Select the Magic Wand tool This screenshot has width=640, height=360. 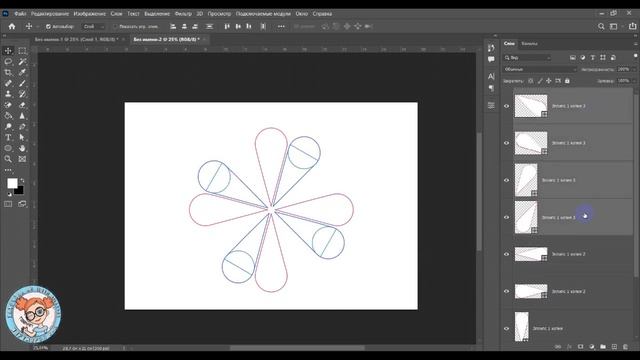(x=22, y=62)
